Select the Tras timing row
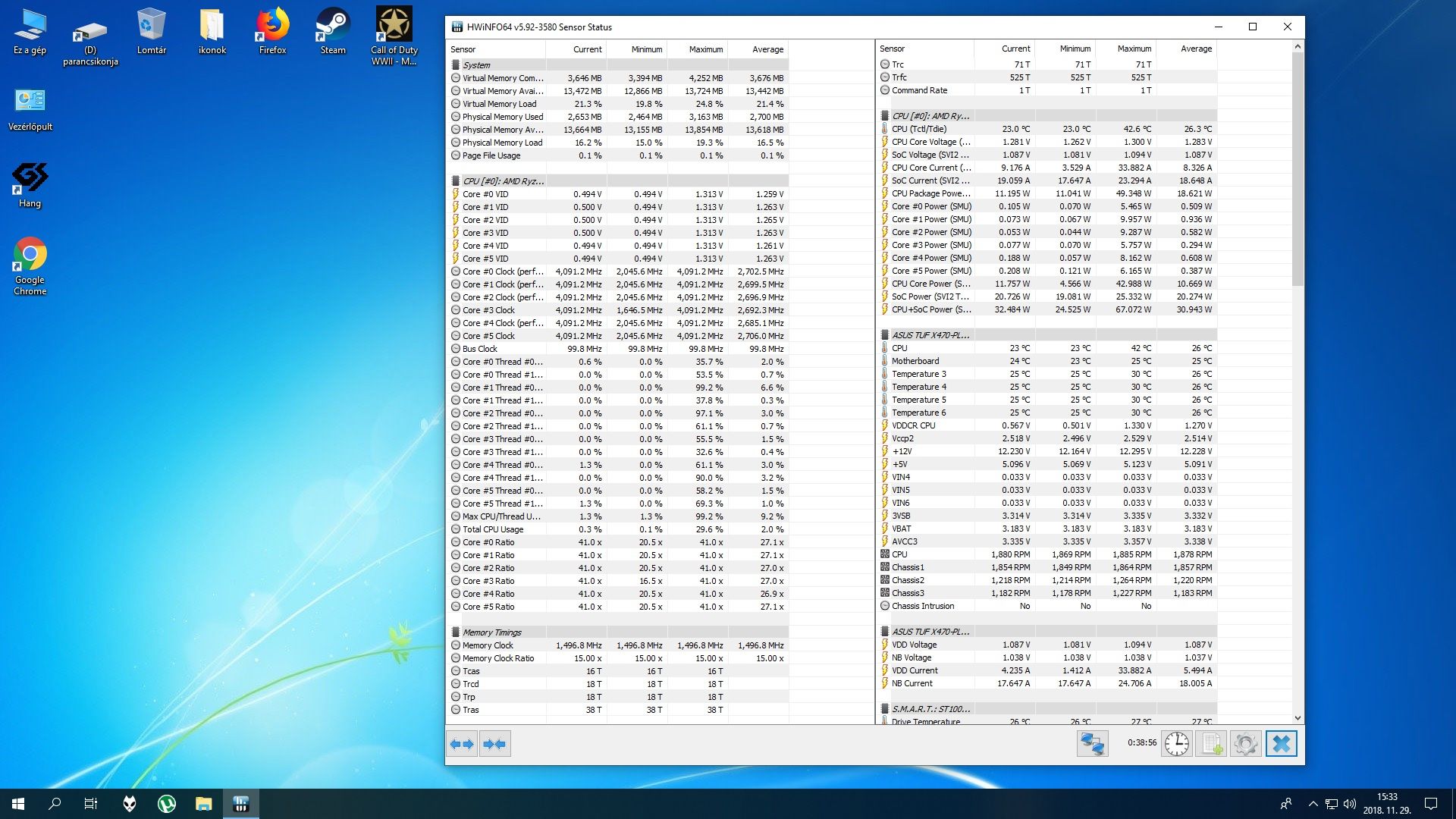1456x819 pixels. point(619,710)
